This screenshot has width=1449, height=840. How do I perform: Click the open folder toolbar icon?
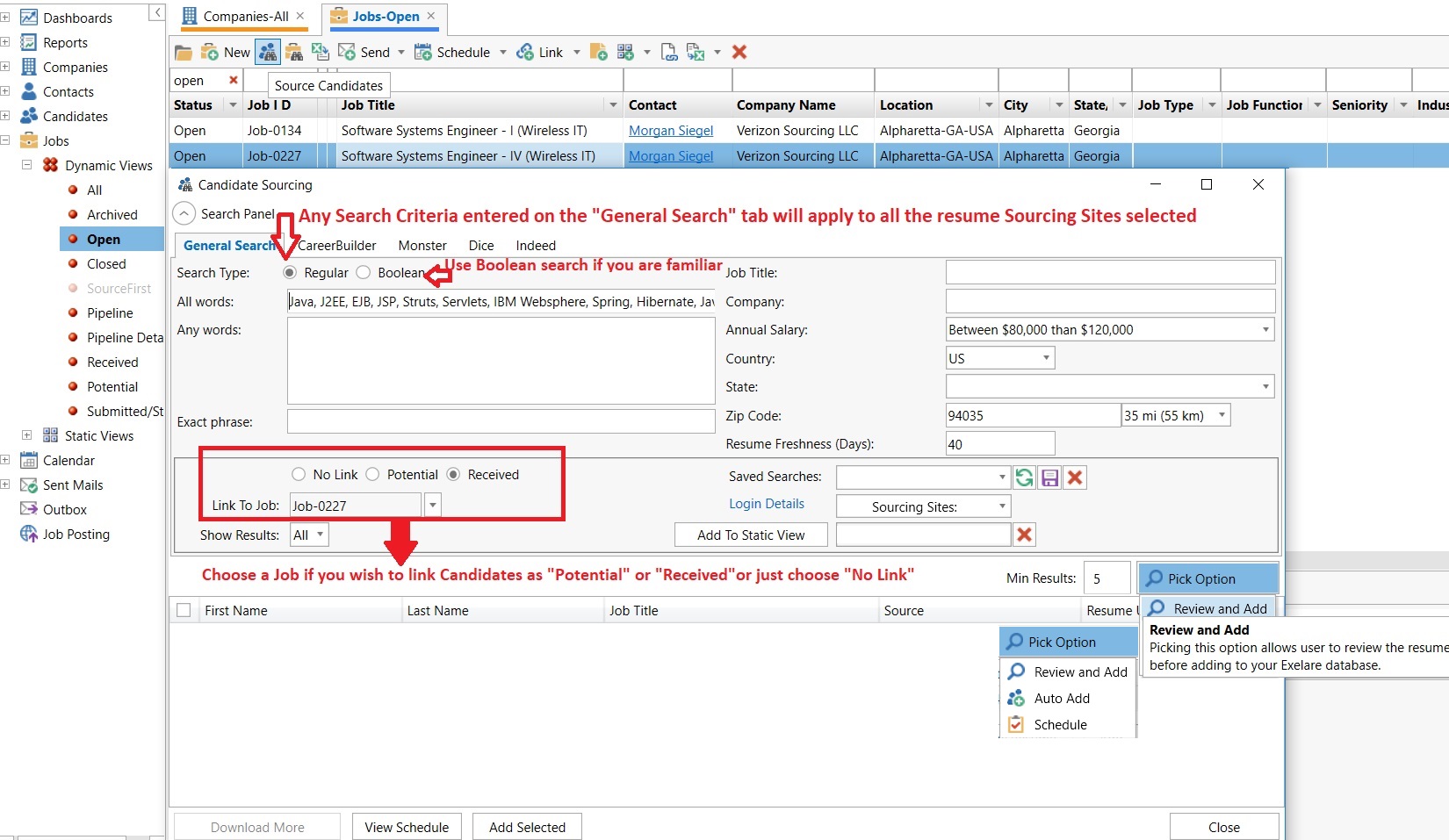click(183, 53)
